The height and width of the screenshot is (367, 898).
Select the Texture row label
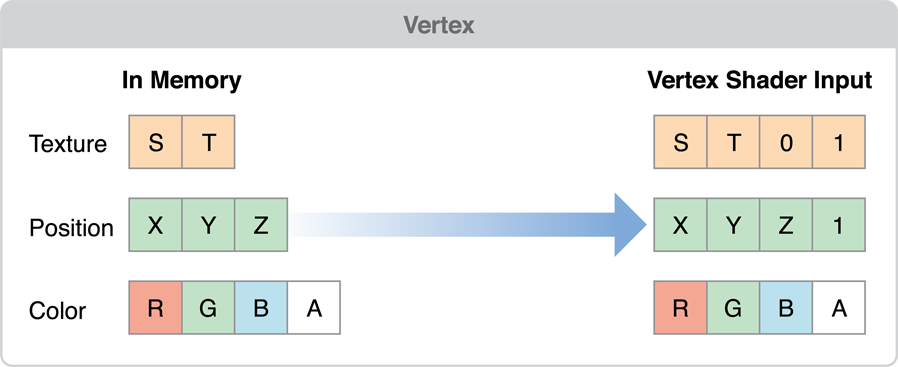[x=68, y=143]
